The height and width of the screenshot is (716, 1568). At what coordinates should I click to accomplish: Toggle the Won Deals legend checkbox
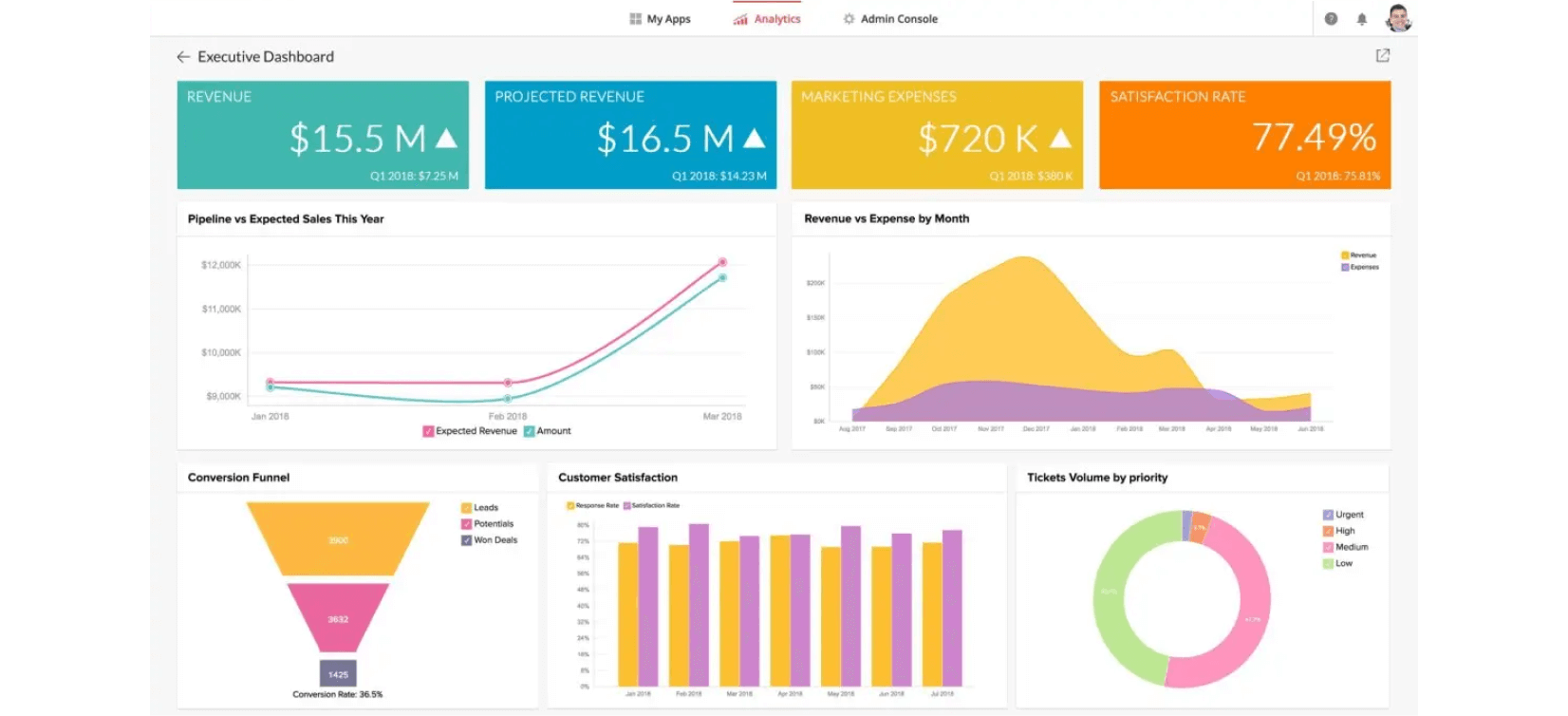pos(466,540)
